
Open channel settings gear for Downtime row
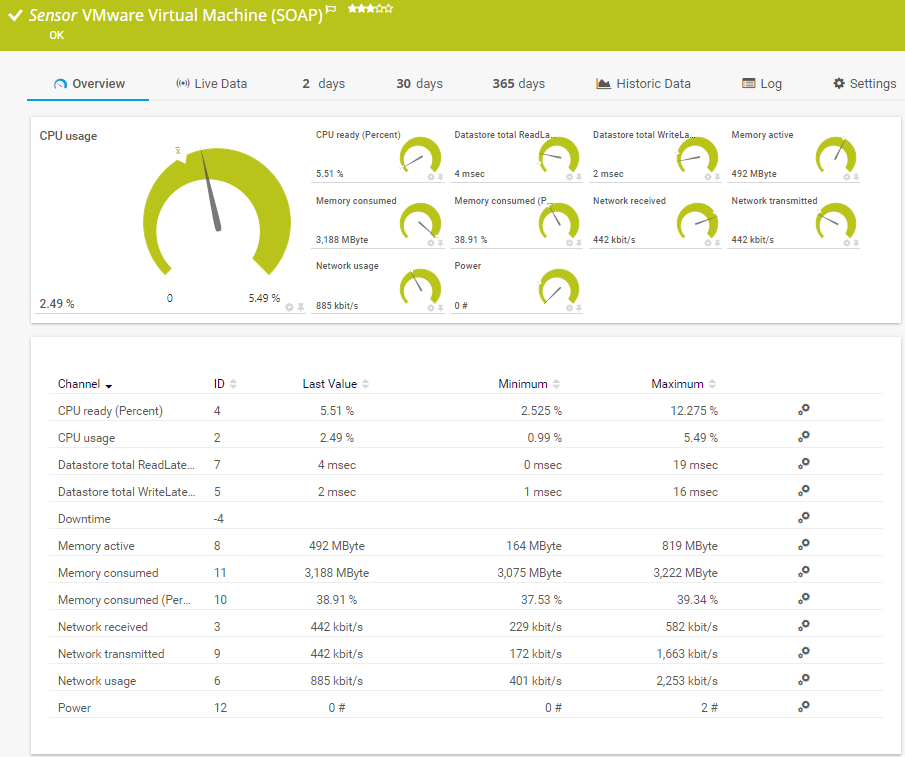pos(803,518)
